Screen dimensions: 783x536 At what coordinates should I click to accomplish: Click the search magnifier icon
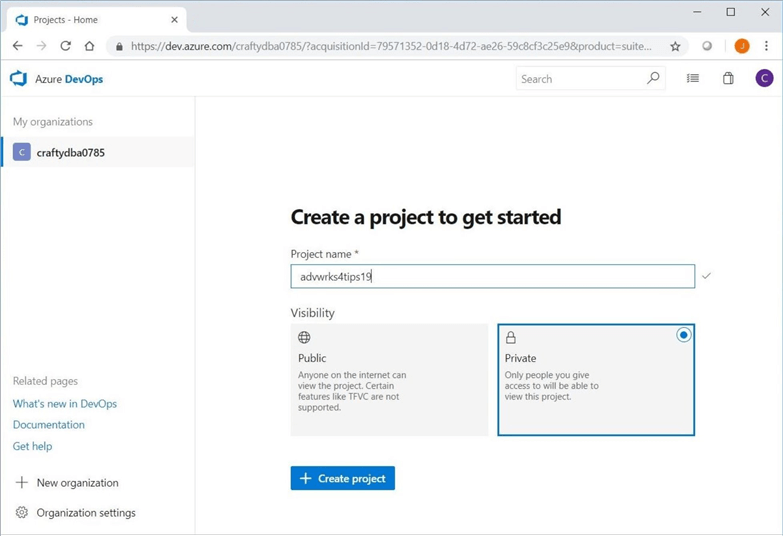tap(653, 78)
